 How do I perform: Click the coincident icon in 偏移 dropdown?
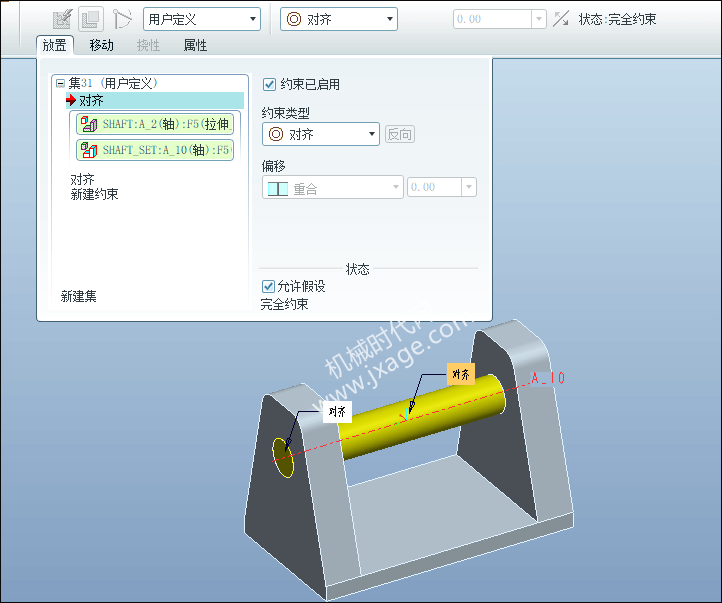click(x=278, y=189)
